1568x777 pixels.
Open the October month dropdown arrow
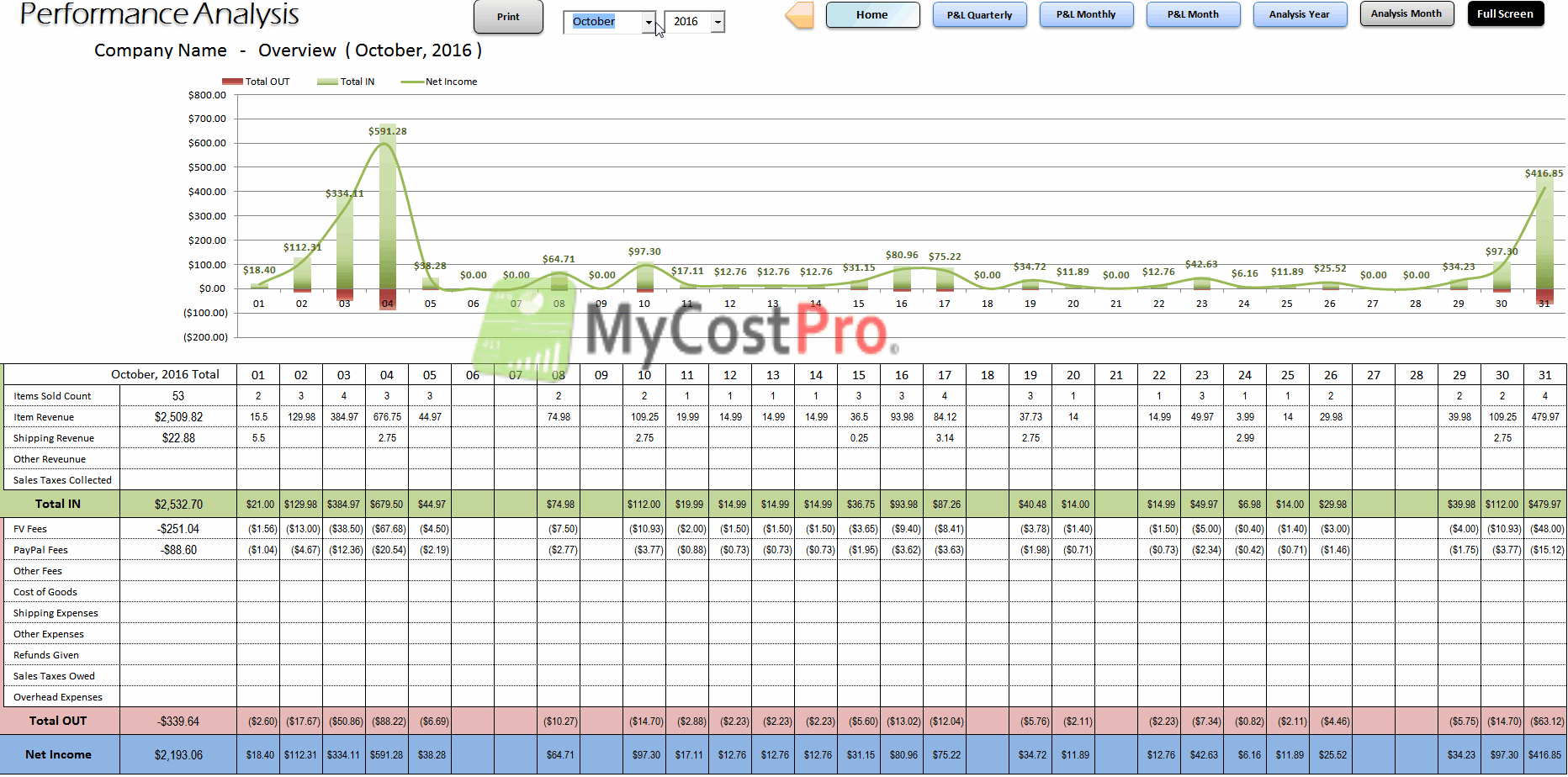click(649, 23)
